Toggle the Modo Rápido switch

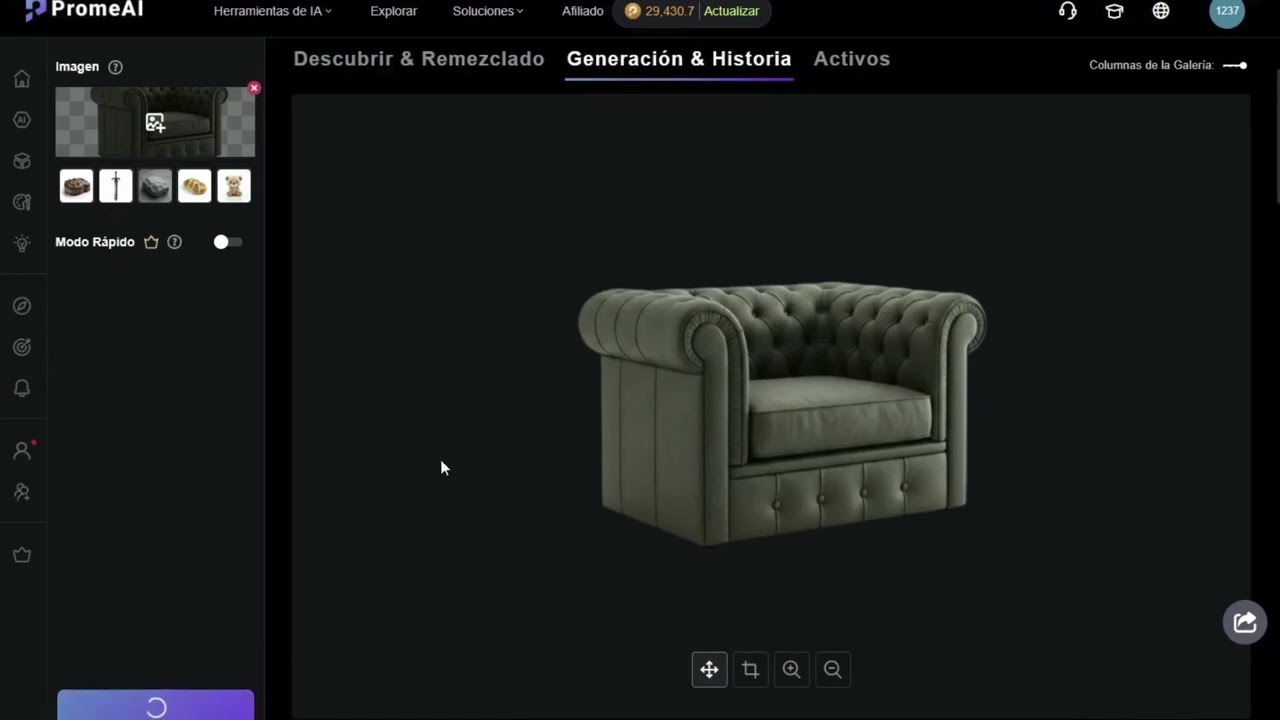[x=228, y=242]
